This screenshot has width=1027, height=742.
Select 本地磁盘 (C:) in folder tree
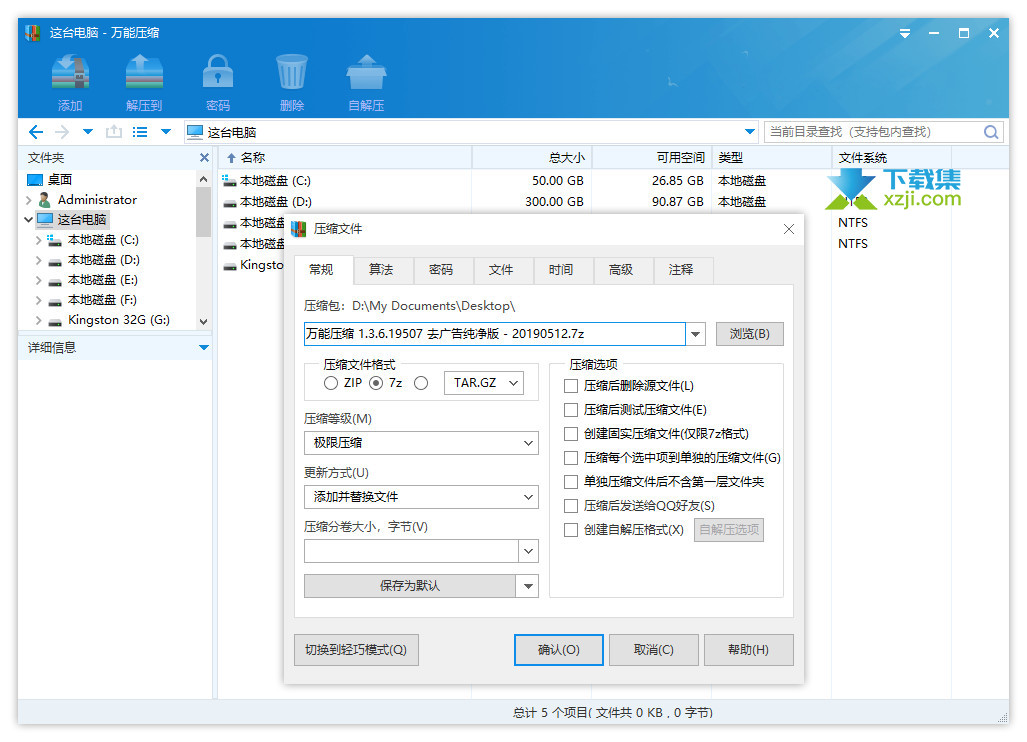tap(103, 240)
